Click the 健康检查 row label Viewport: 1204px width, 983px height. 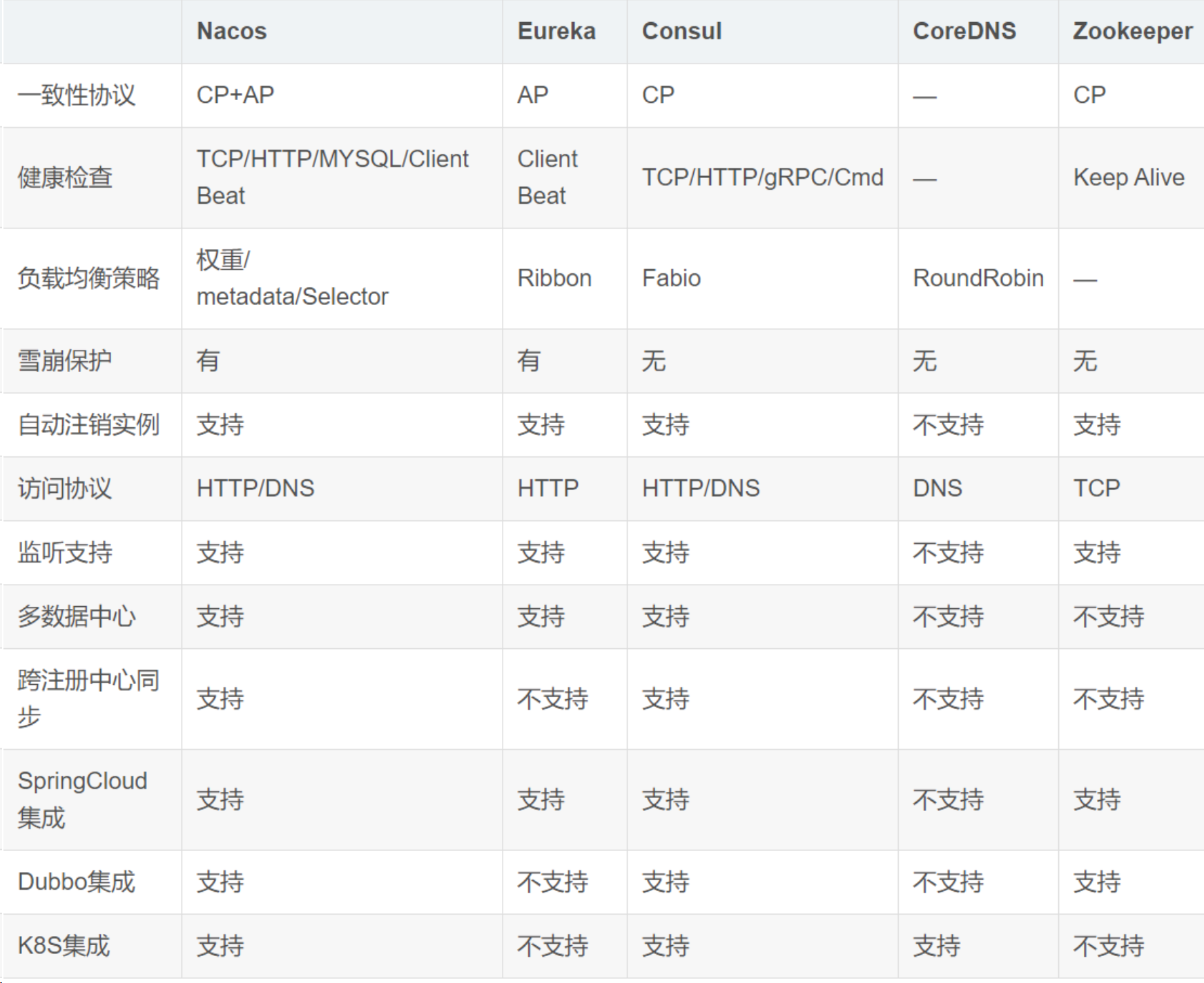pyautogui.click(x=65, y=177)
